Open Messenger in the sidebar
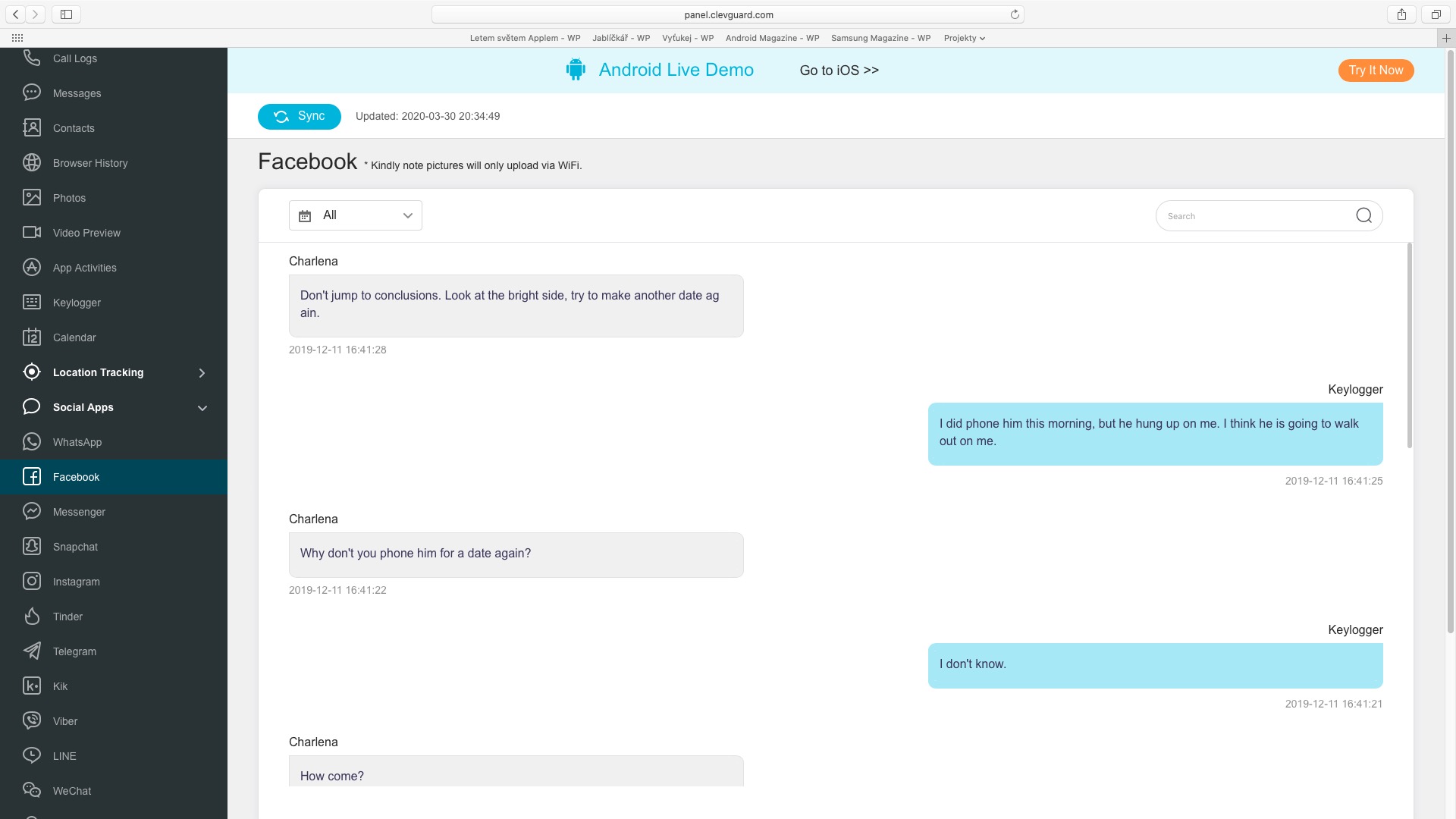 coord(79,512)
